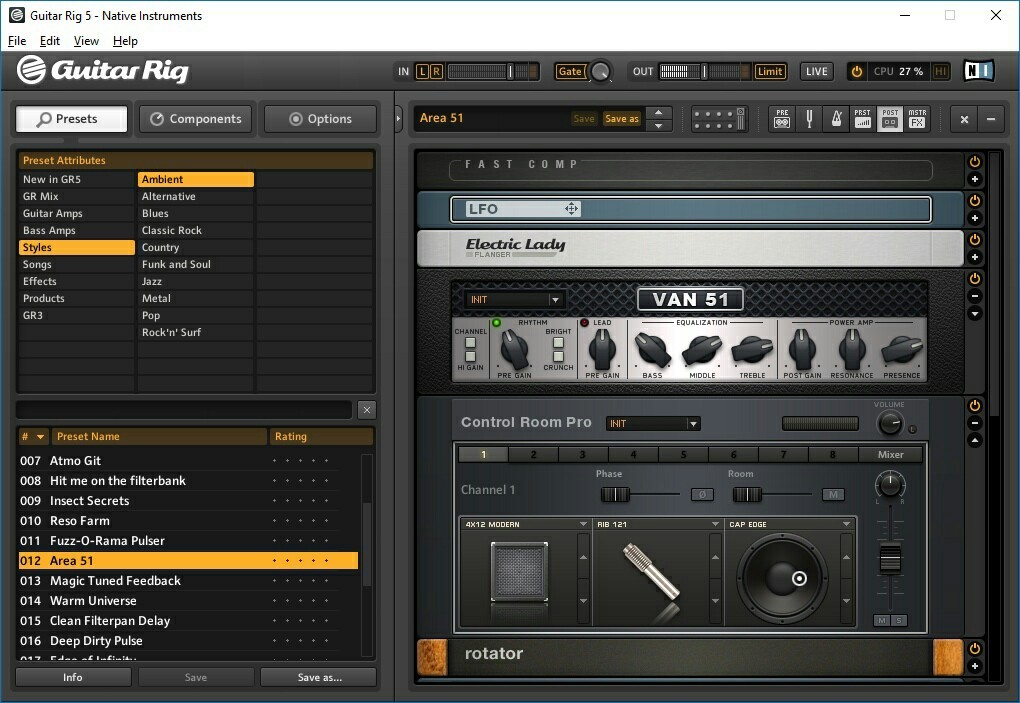Viewport: 1020px width, 703px height.
Task: Minimize the Control Room Pro module
Action: (x=974, y=423)
